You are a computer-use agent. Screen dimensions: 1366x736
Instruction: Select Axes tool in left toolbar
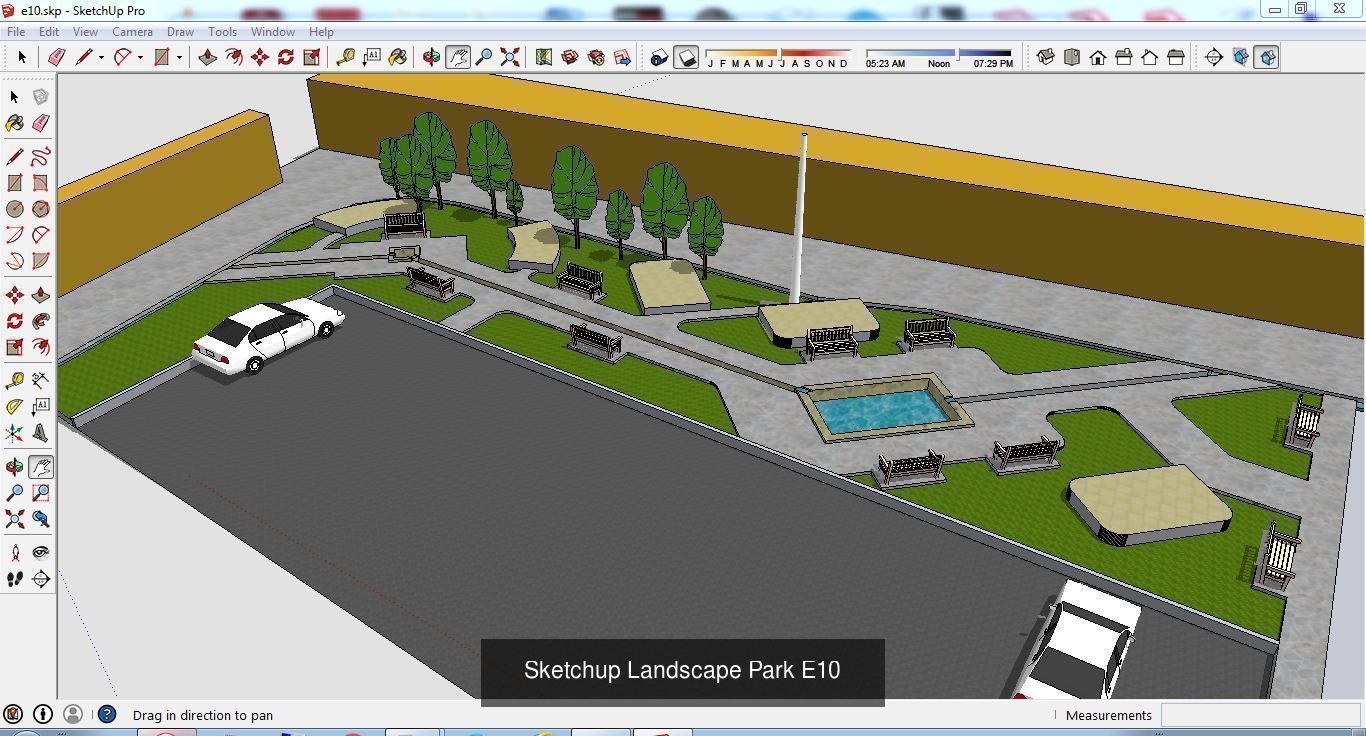click(x=15, y=433)
